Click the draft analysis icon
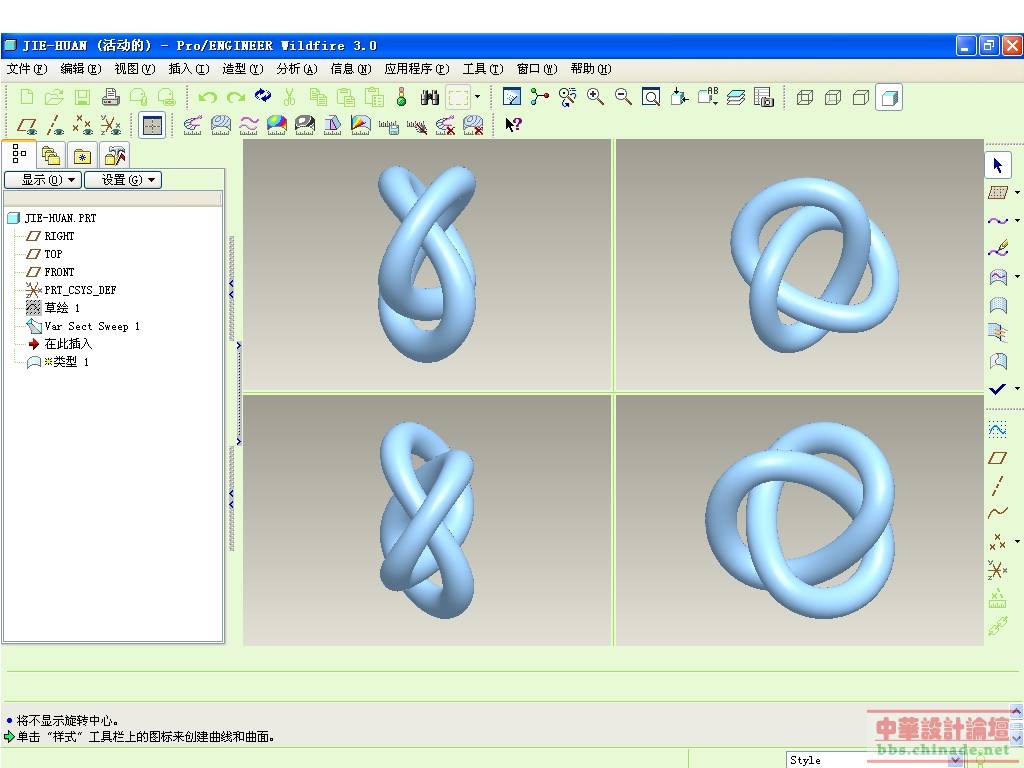This screenshot has height=768, width=1024. pos(332,125)
